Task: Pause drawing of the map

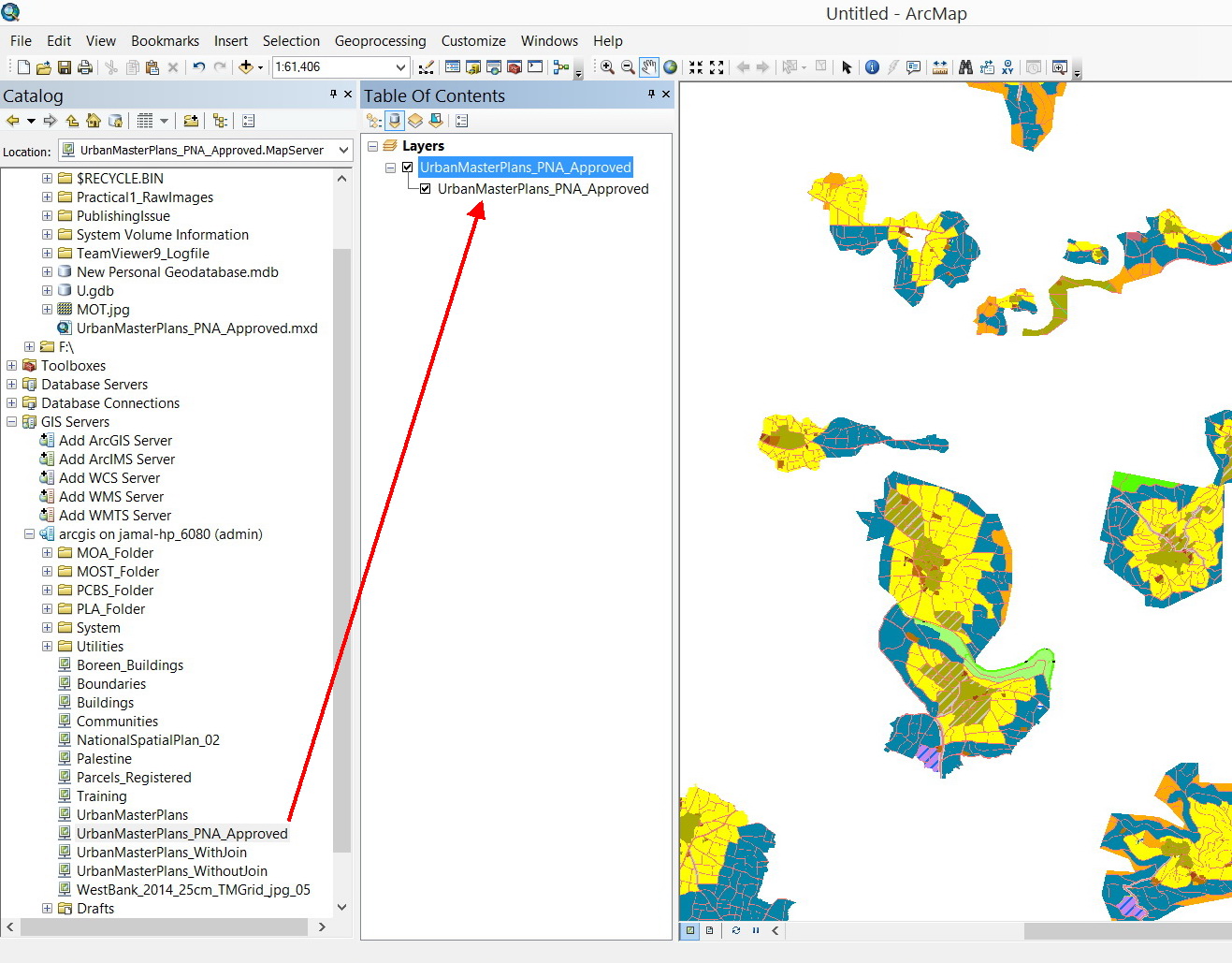Action: click(x=756, y=930)
